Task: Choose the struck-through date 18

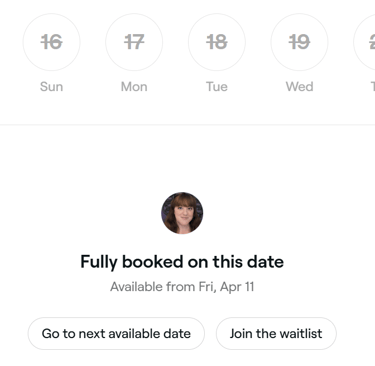Action: point(217,42)
